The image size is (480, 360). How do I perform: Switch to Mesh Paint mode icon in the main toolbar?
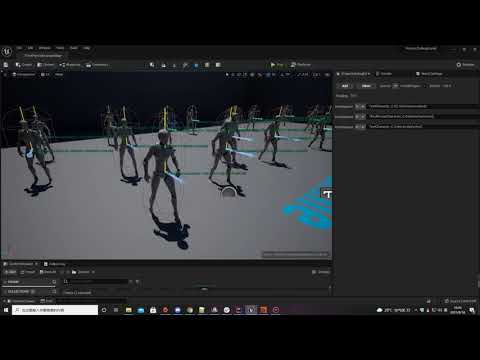(185, 65)
